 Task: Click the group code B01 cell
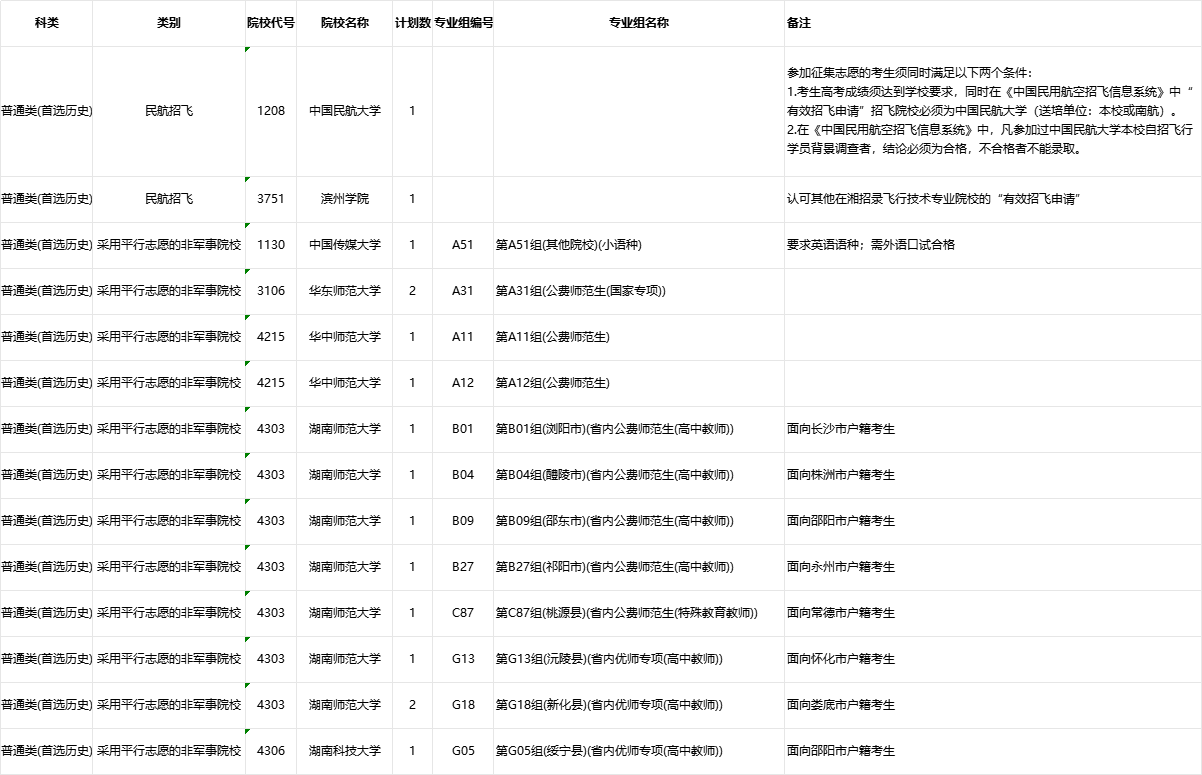[462, 429]
